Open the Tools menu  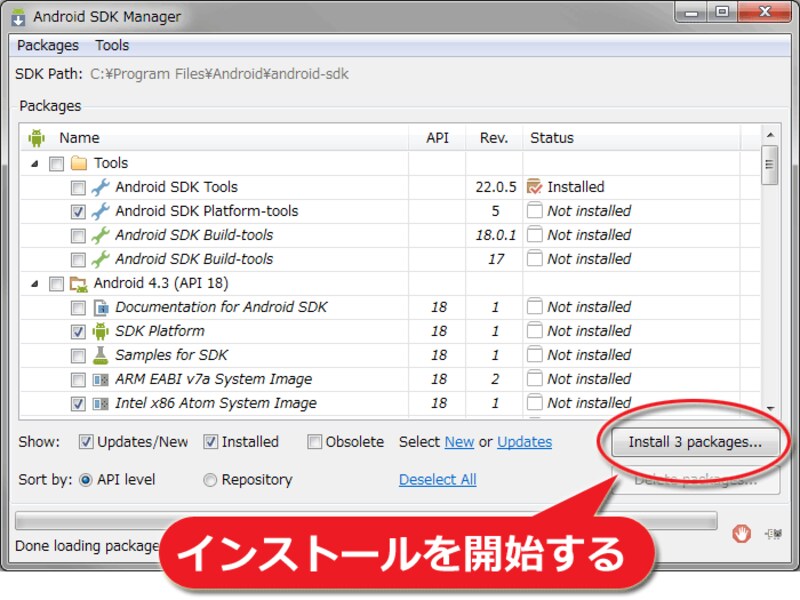click(x=111, y=45)
